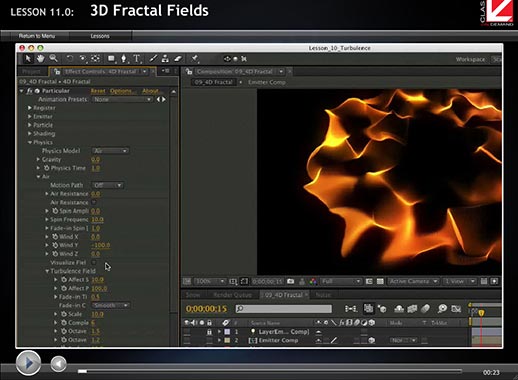This screenshot has height=380, width=518.
Task: Select the Hand tool
Action: tap(41, 59)
